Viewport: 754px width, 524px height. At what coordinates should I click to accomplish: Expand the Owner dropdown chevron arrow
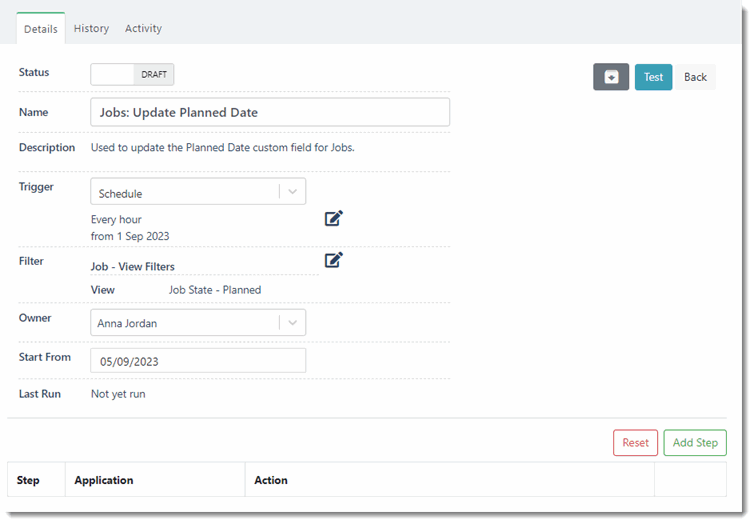[292, 323]
